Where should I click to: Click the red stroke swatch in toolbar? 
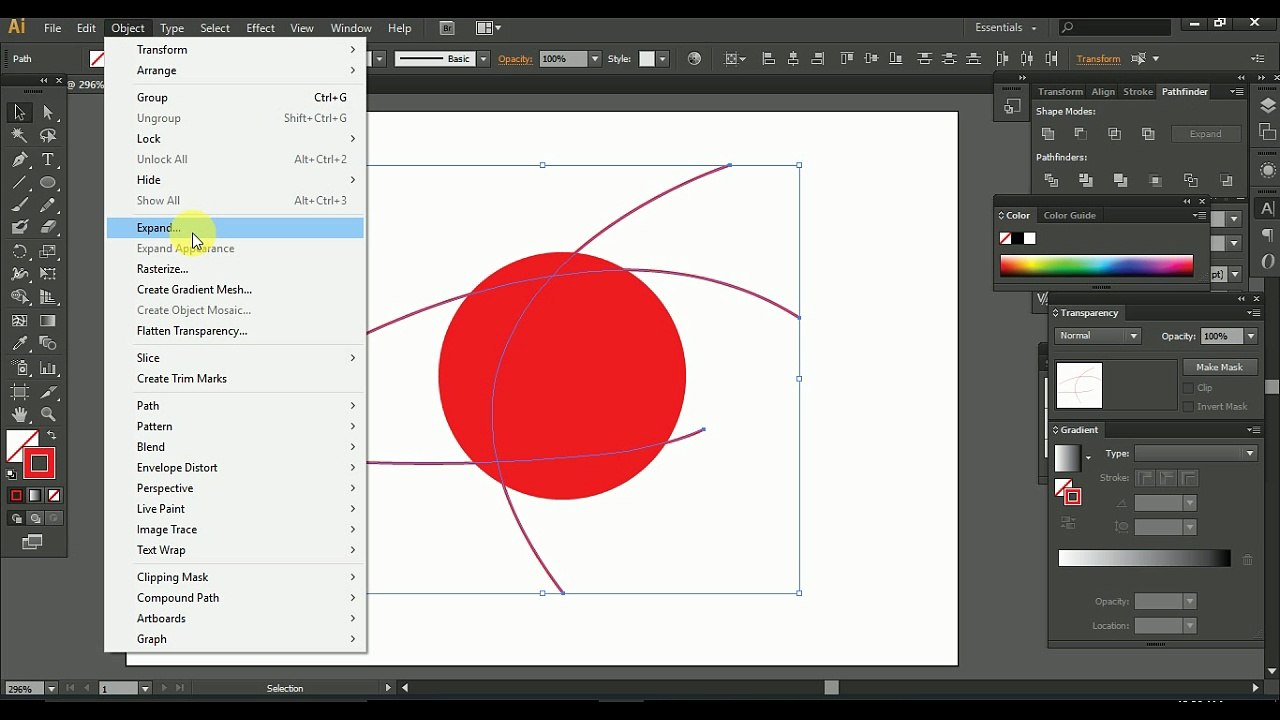[x=39, y=463]
